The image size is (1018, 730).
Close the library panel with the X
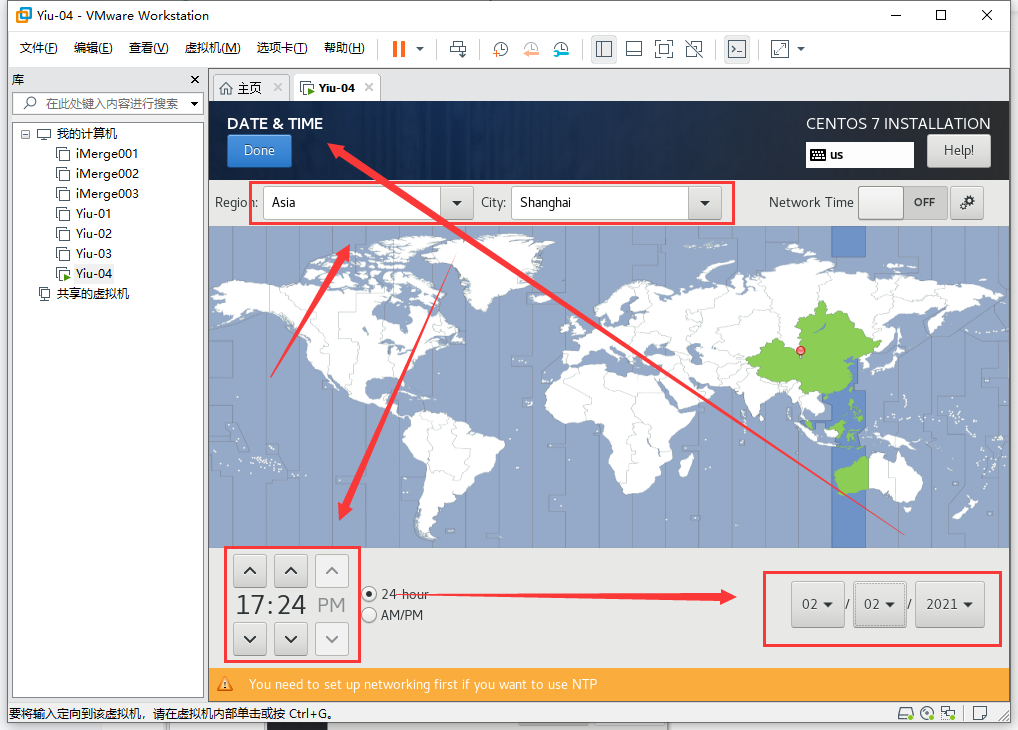click(x=195, y=79)
